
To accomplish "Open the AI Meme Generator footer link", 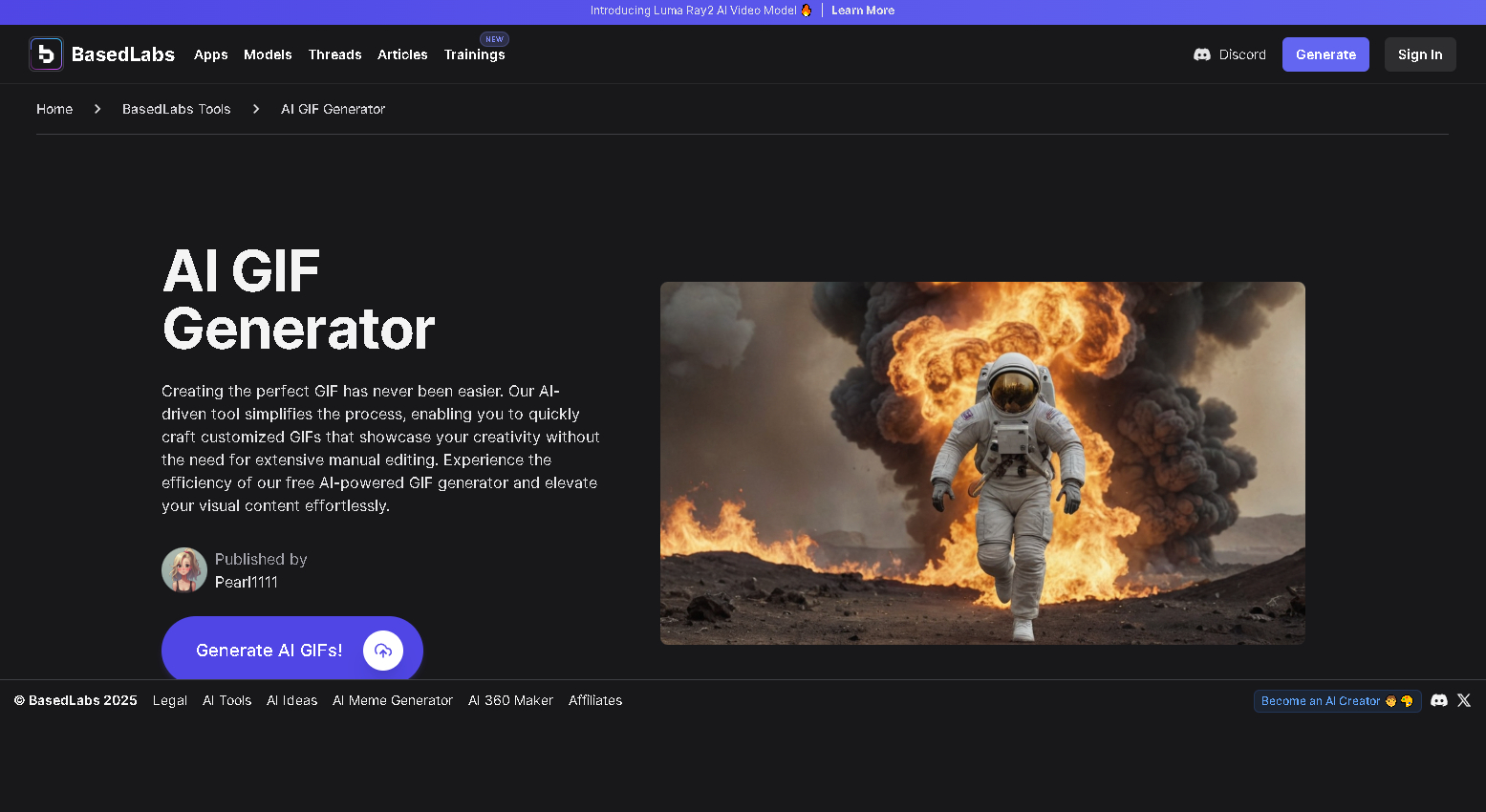I will click(x=393, y=700).
